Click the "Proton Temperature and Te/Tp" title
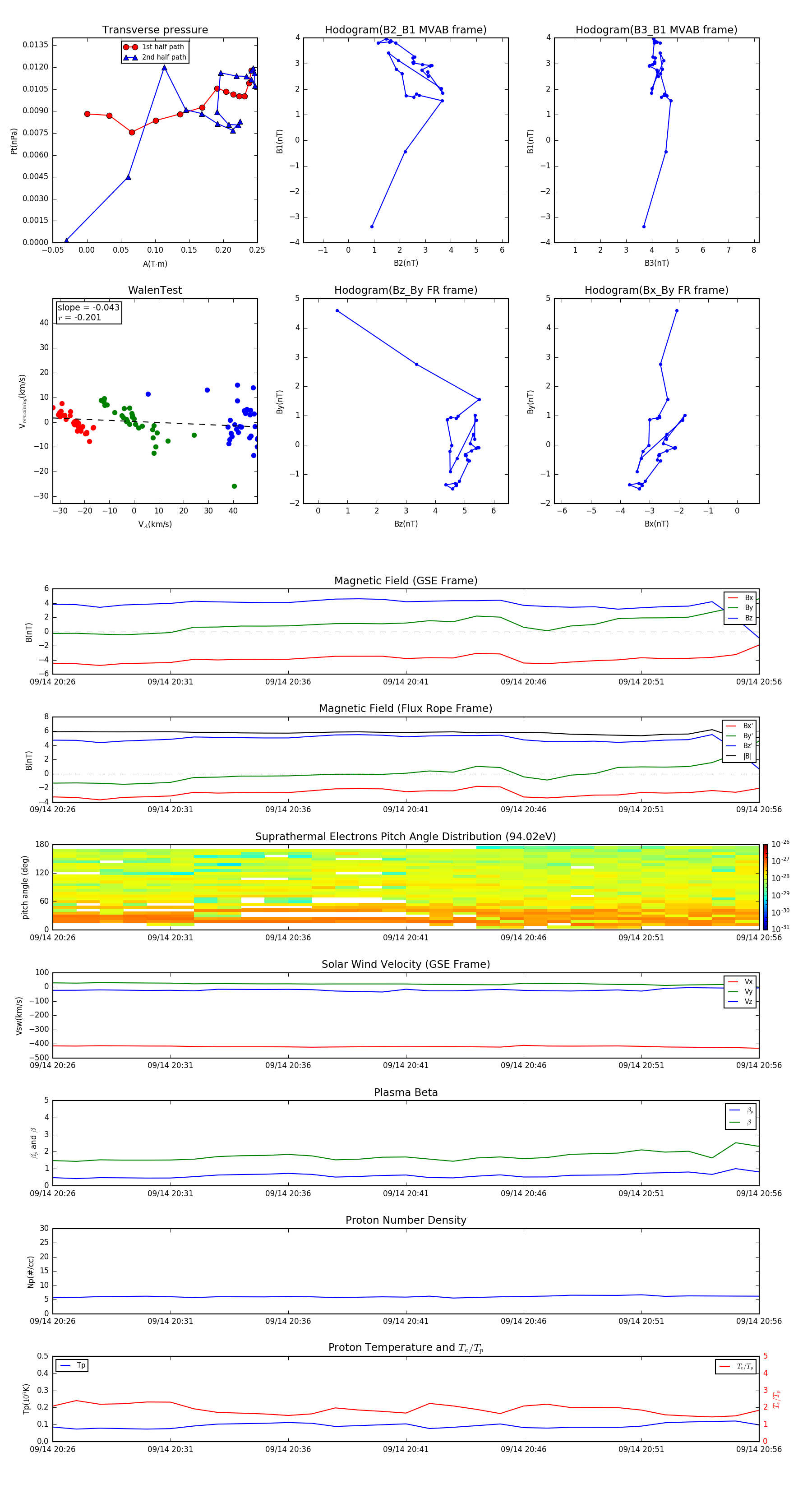Viewport: 812px width, 1489px height. (x=406, y=1348)
